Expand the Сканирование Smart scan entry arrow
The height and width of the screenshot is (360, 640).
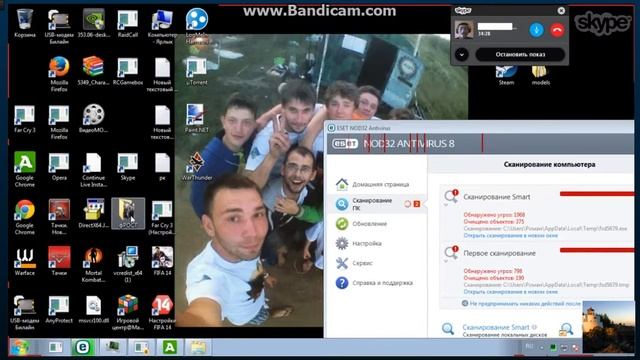(x=446, y=205)
